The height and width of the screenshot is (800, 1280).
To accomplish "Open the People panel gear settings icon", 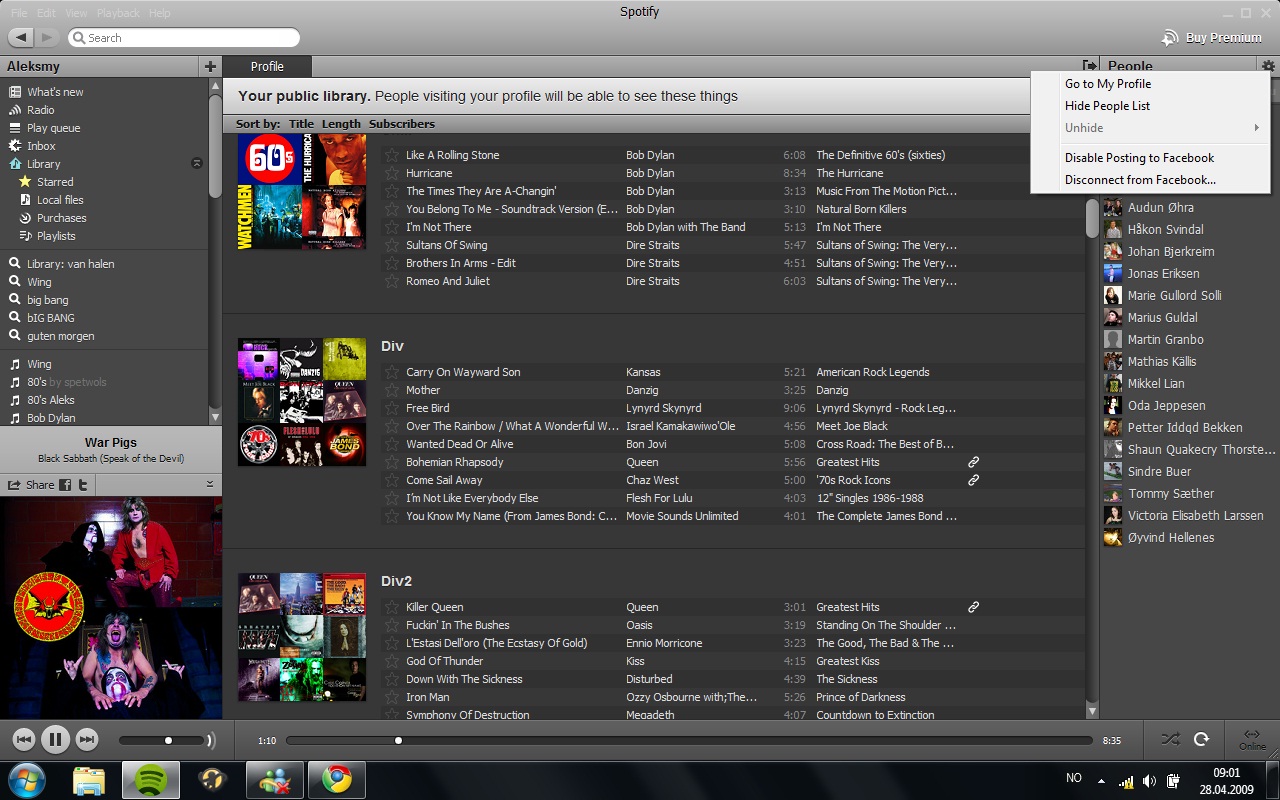I will tap(1268, 66).
